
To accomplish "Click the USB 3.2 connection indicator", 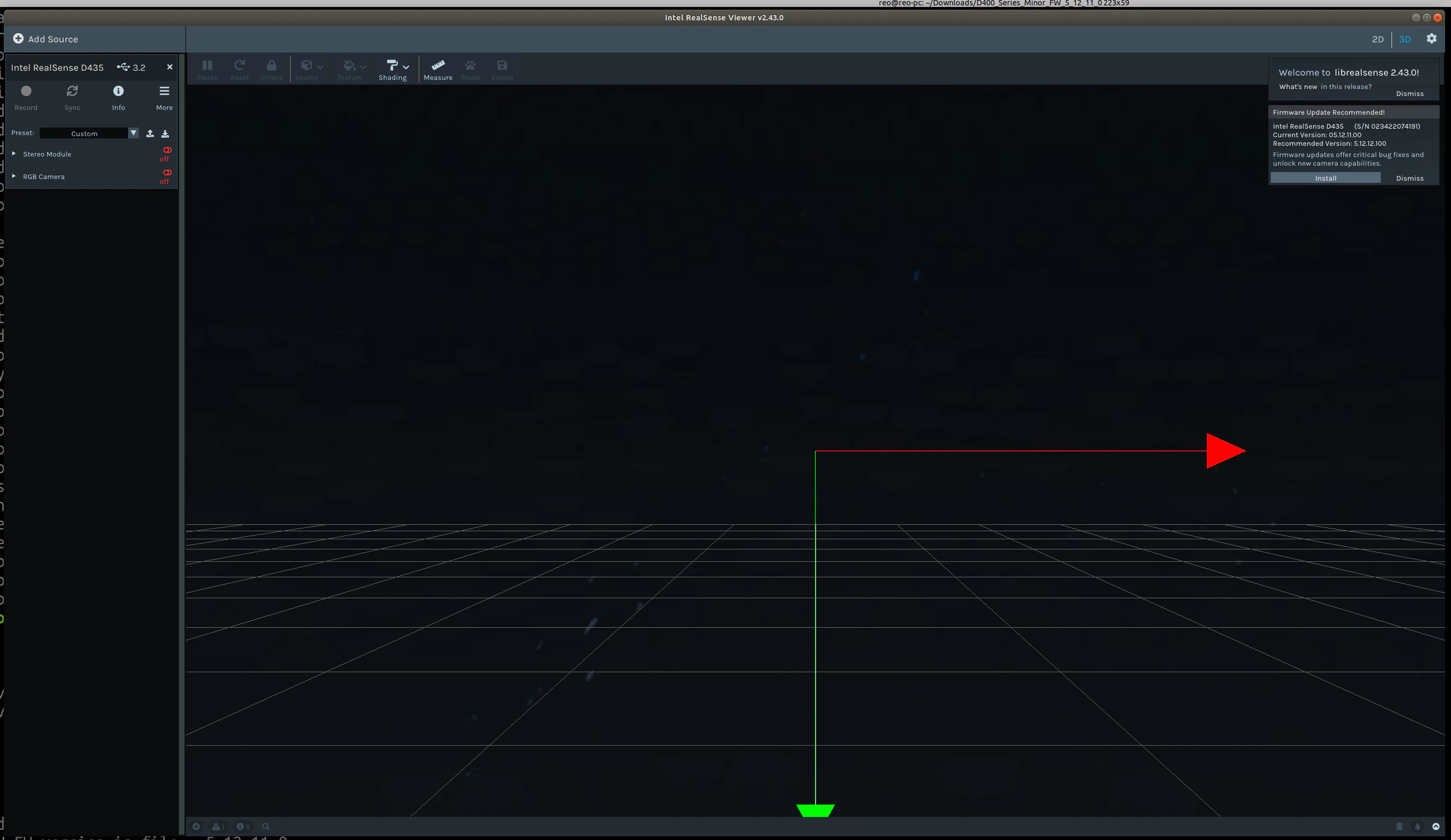I will (131, 68).
